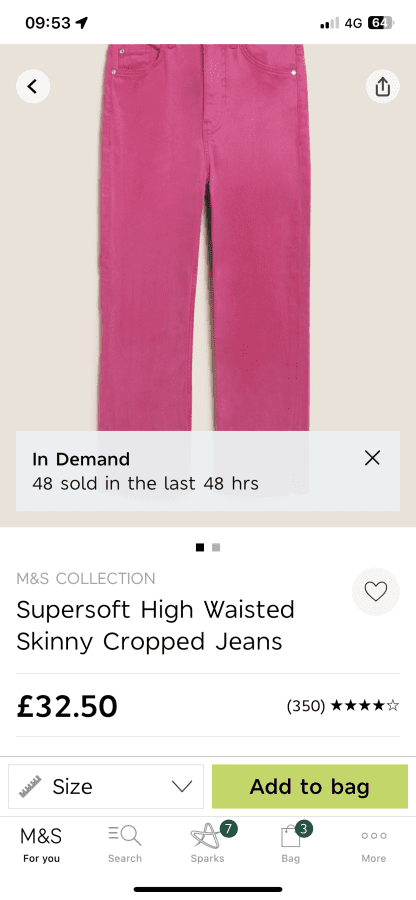Expand the Size chevron arrow
Image resolution: width=416 pixels, height=900 pixels.
point(182,786)
